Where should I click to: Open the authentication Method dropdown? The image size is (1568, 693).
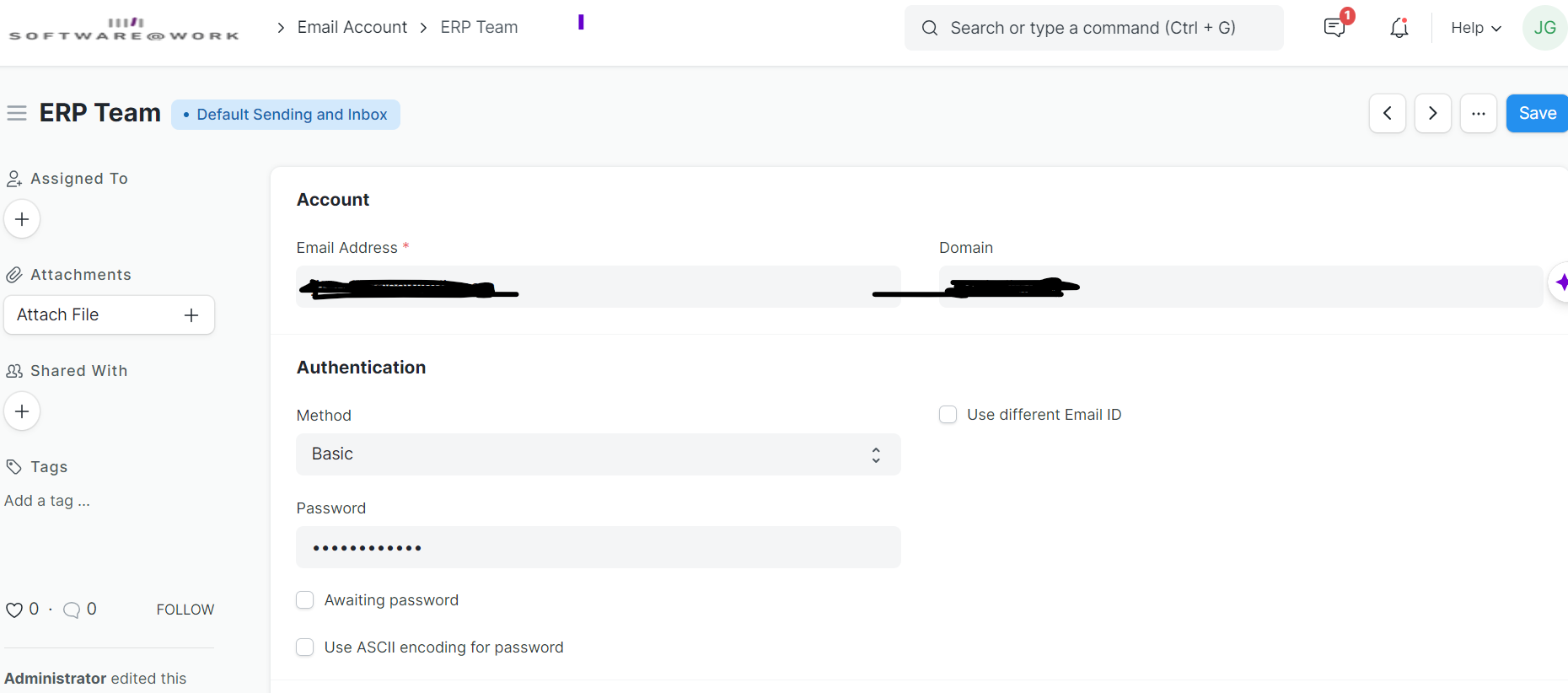pyautogui.click(x=598, y=454)
